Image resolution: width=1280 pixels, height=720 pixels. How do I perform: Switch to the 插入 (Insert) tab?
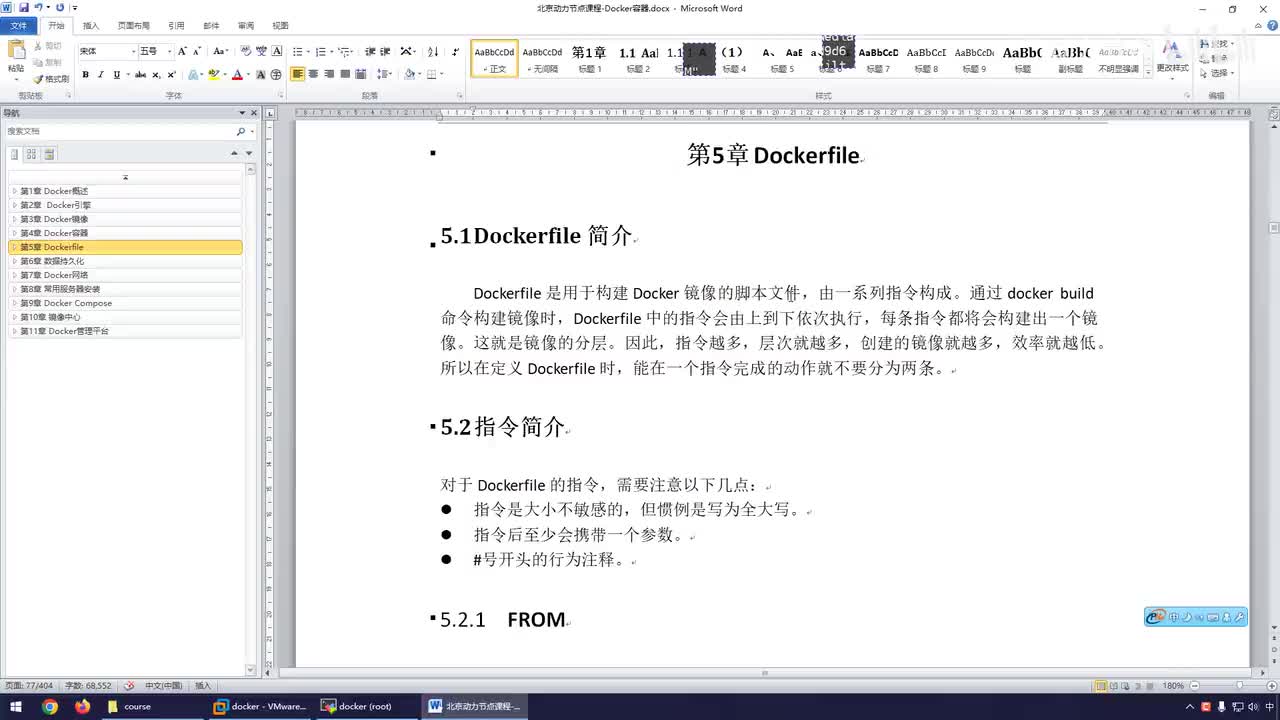tap(91, 26)
